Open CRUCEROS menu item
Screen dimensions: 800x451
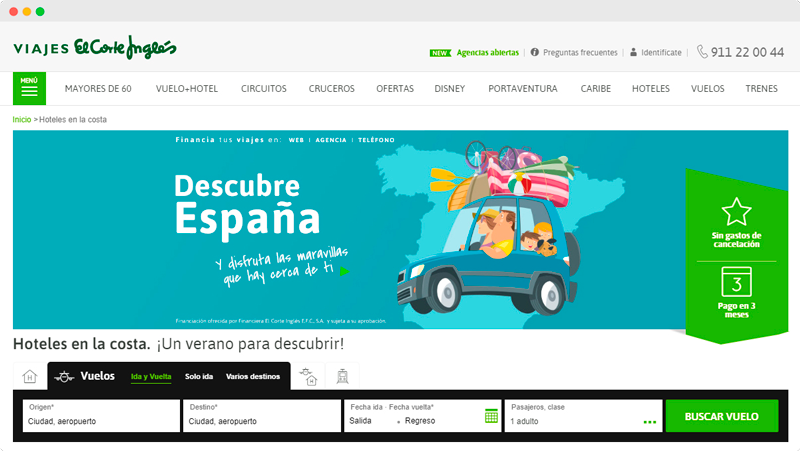pos(332,89)
